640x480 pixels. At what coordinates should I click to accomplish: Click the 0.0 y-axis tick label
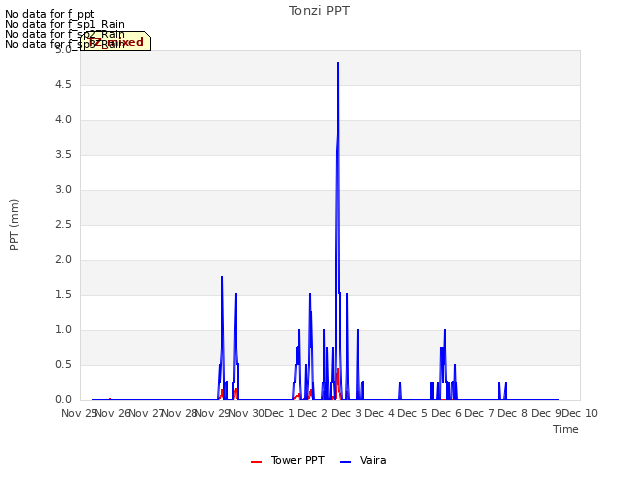coord(63,400)
